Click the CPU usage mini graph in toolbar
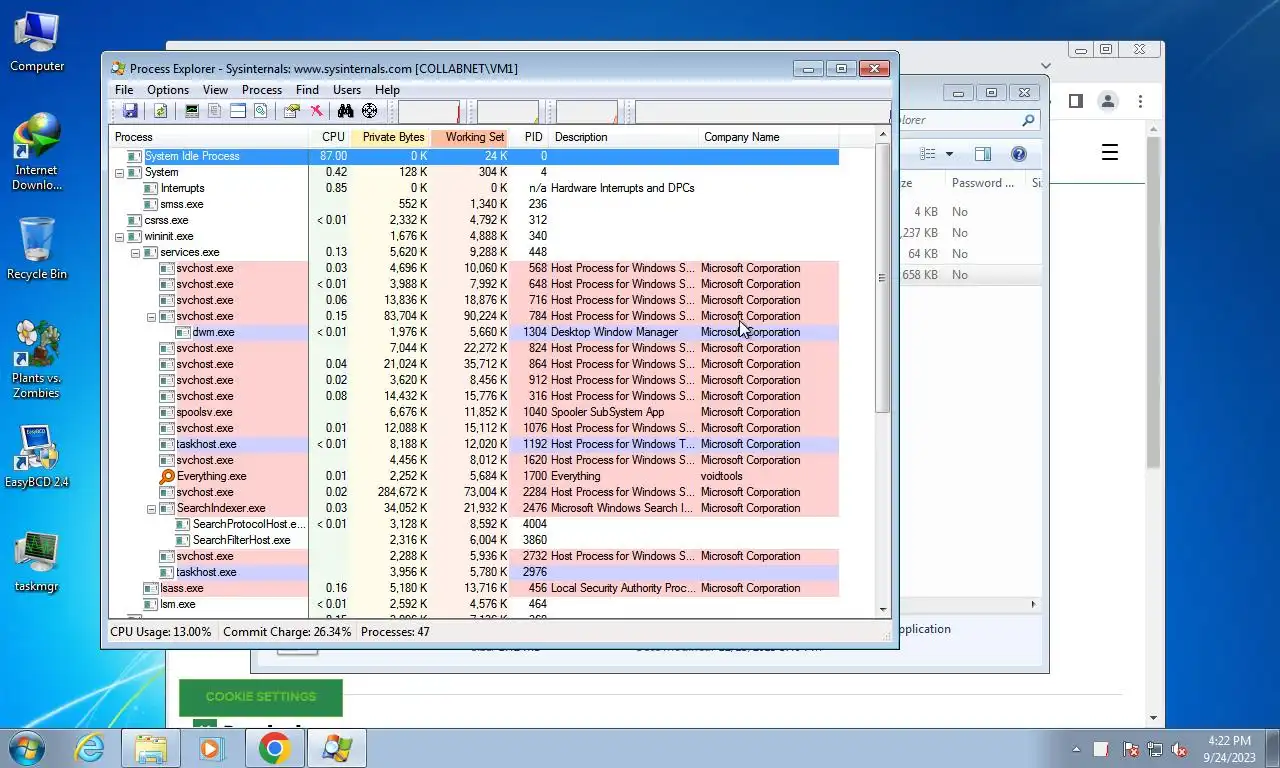The image size is (1280, 768). pyautogui.click(x=429, y=111)
